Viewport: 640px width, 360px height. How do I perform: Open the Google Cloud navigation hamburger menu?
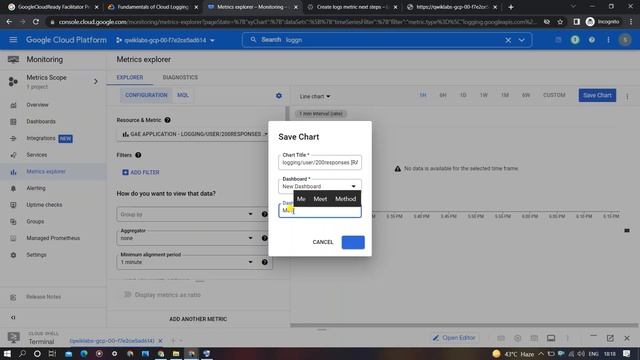(13, 40)
